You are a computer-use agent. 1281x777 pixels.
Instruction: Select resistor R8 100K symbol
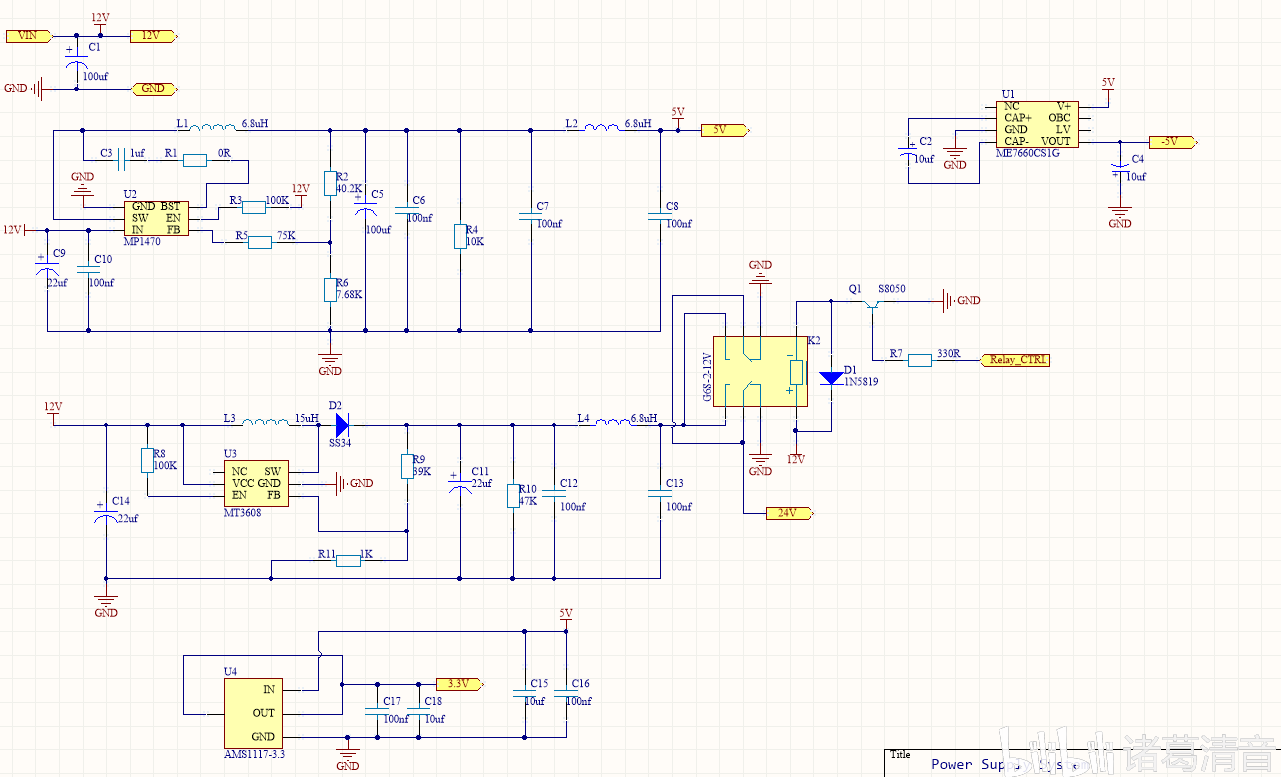tap(147, 460)
